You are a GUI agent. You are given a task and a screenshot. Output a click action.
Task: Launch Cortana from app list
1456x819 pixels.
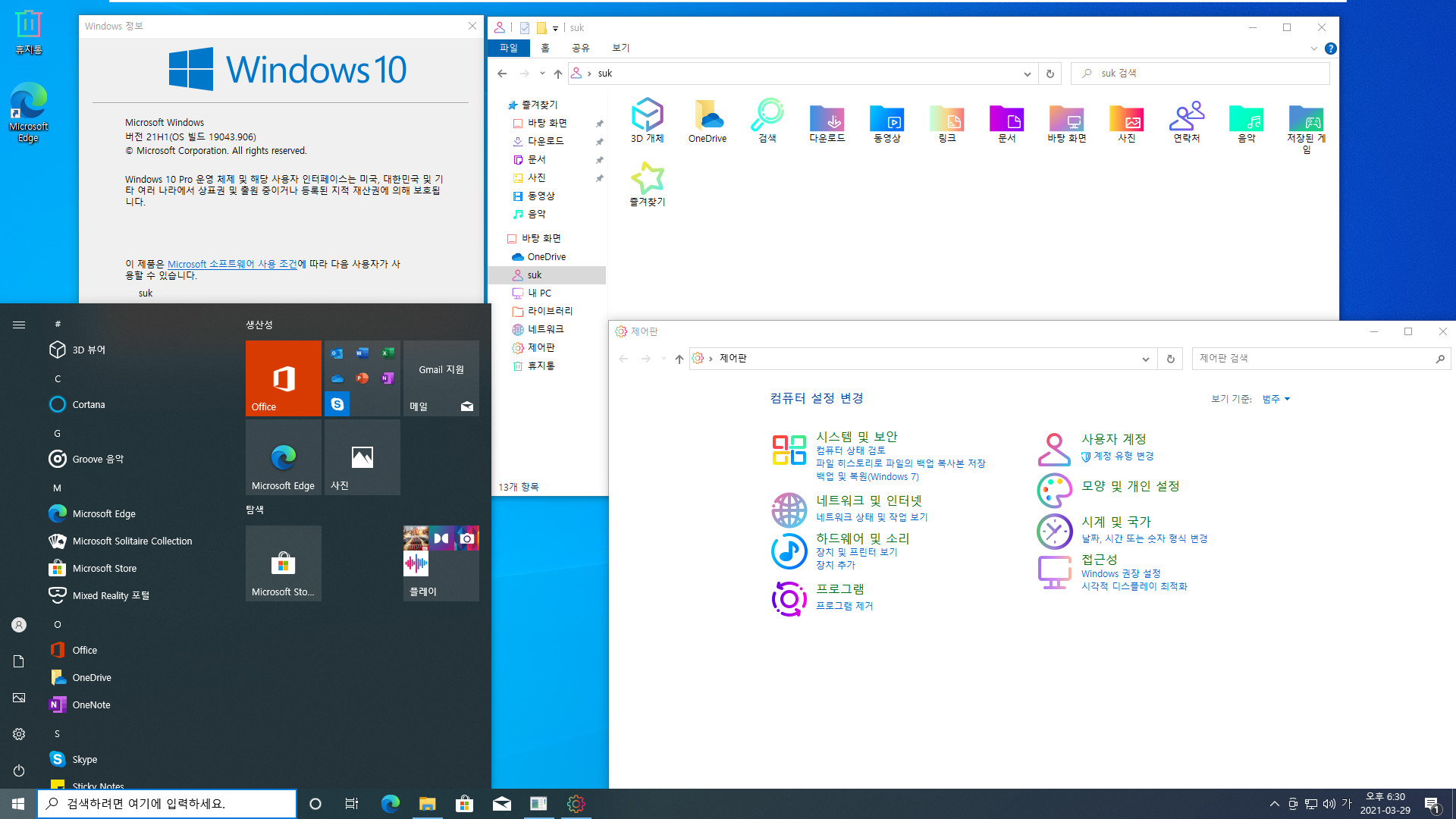[77, 404]
